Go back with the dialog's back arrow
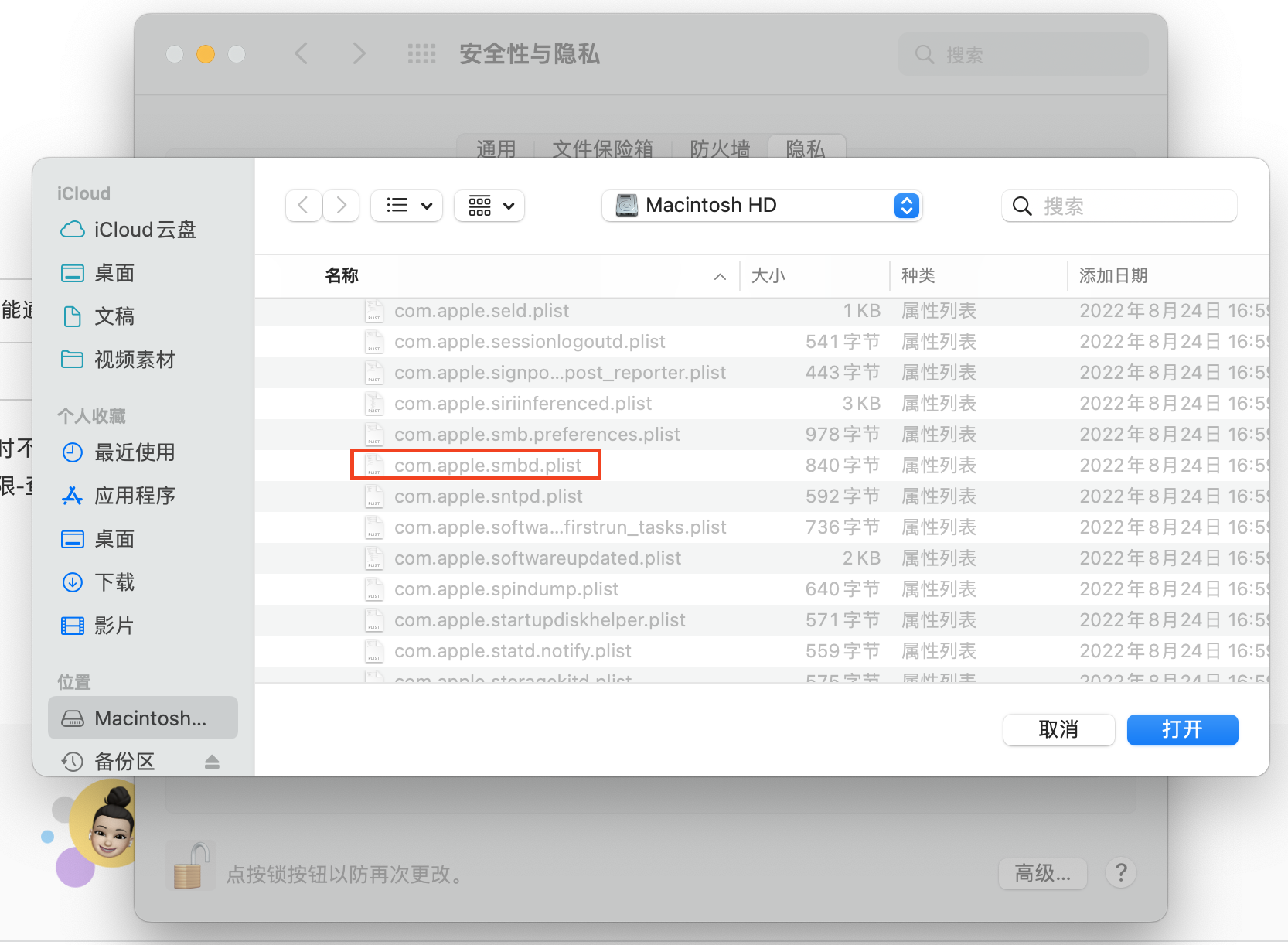Viewport: 1288px width, 945px height. tap(303, 206)
